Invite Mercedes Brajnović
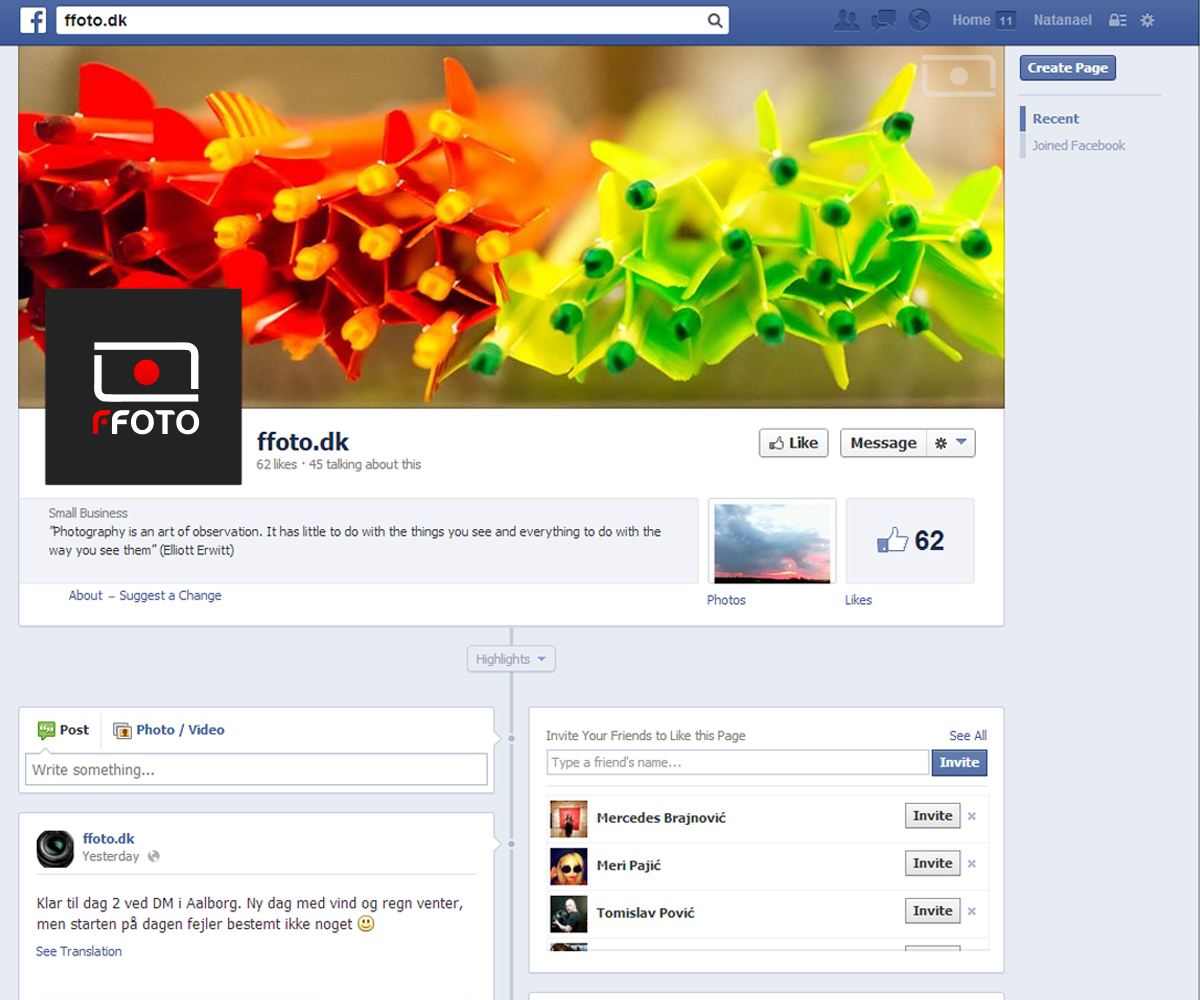This screenshot has width=1200, height=1000. pos(932,816)
